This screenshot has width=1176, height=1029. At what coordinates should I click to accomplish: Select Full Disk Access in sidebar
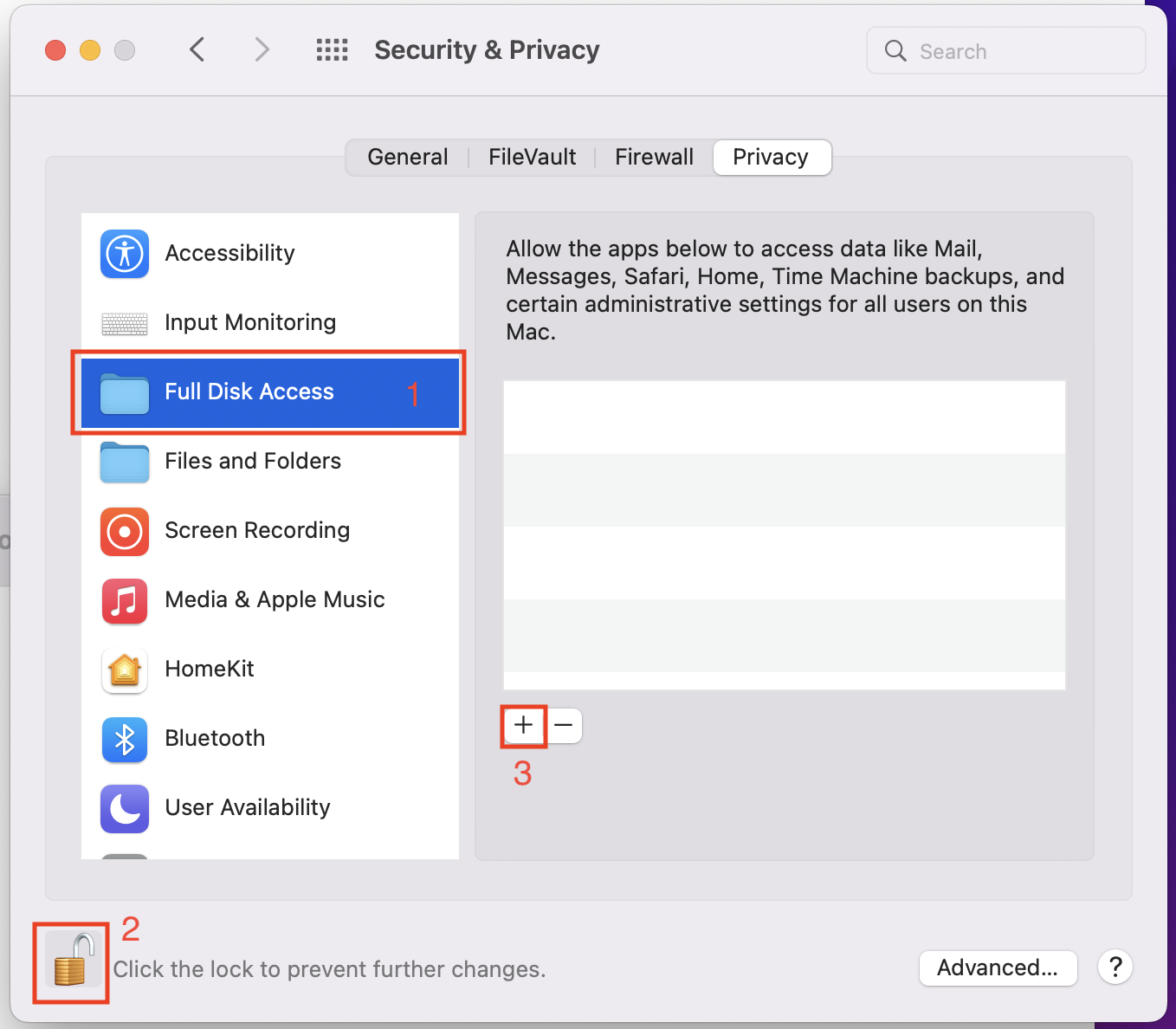click(270, 392)
